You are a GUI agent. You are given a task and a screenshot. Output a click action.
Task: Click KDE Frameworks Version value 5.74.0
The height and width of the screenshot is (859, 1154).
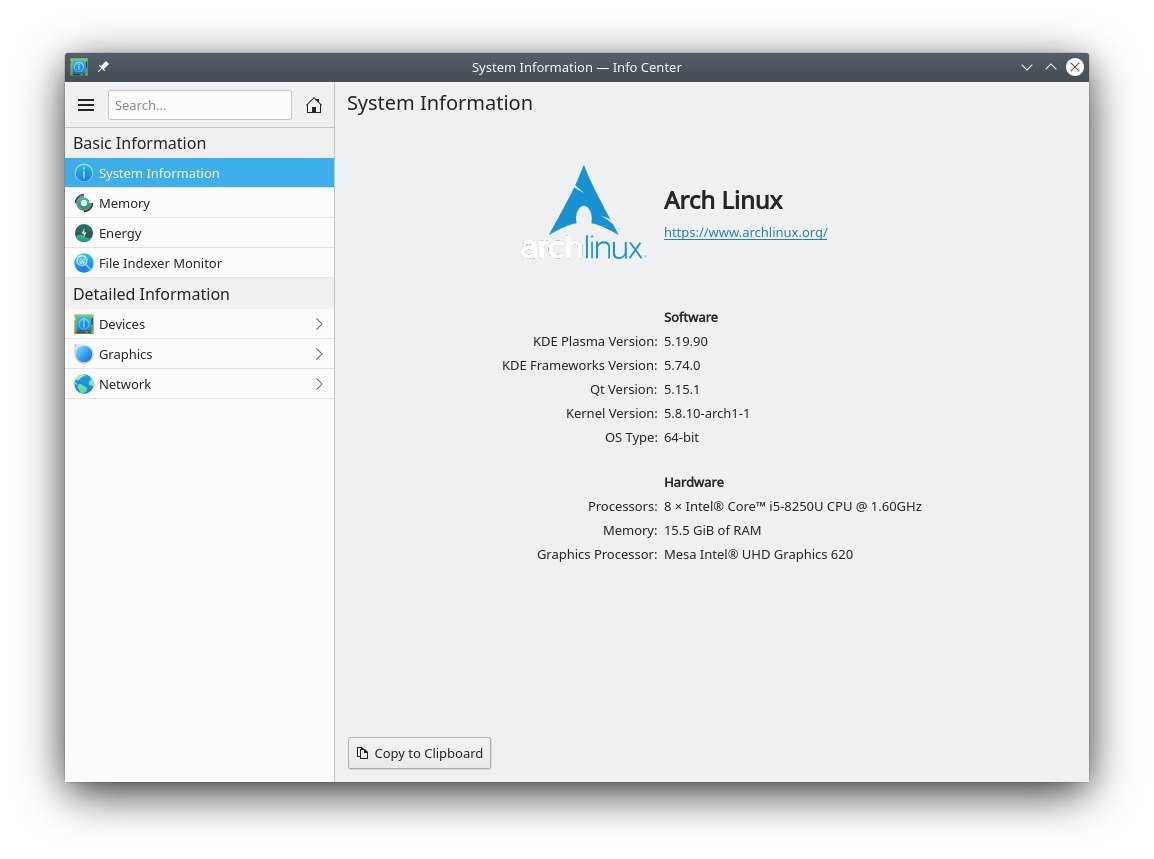point(682,365)
